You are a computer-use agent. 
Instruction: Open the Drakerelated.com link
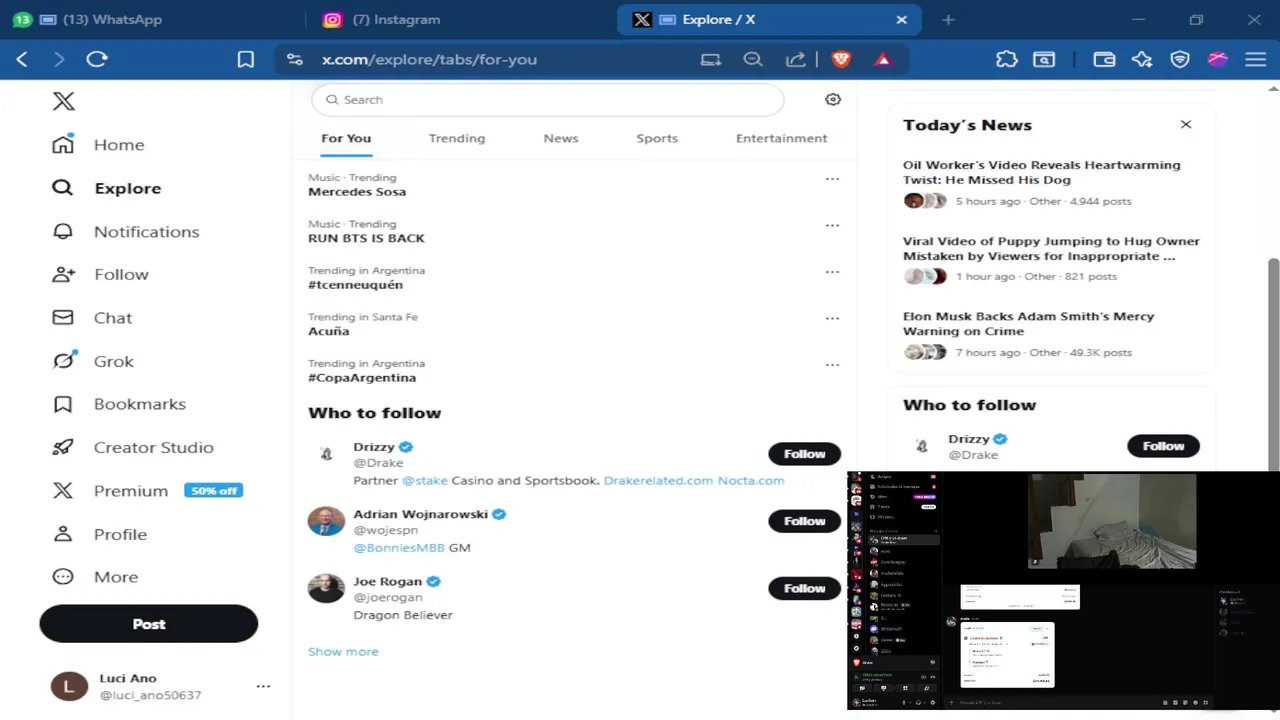(x=658, y=481)
